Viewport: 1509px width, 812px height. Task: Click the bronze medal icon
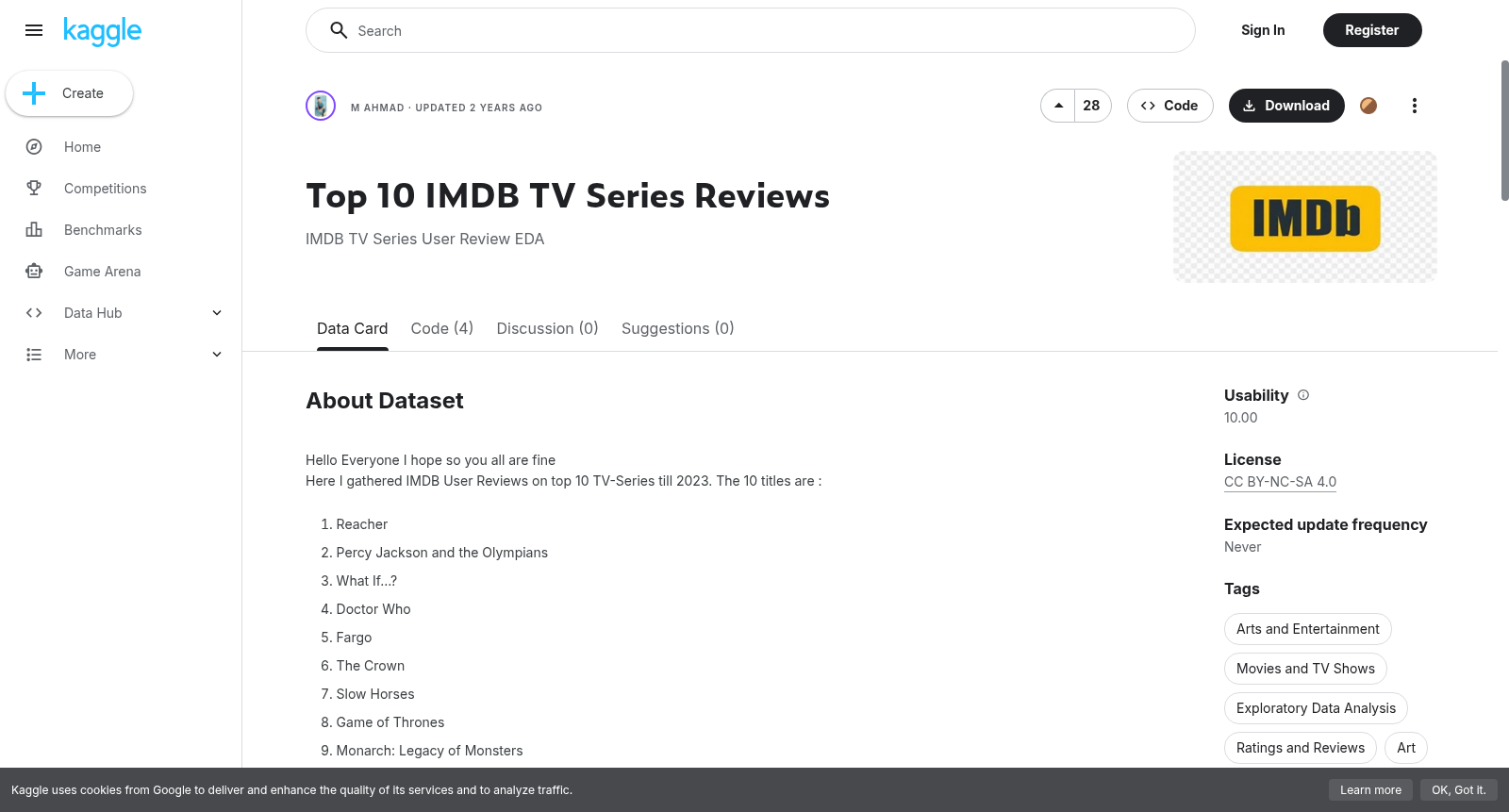1368,106
